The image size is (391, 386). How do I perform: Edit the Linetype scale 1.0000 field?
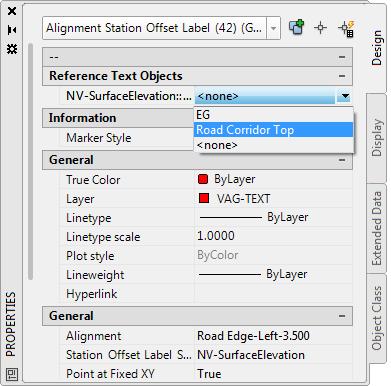pyautogui.click(x=273, y=236)
